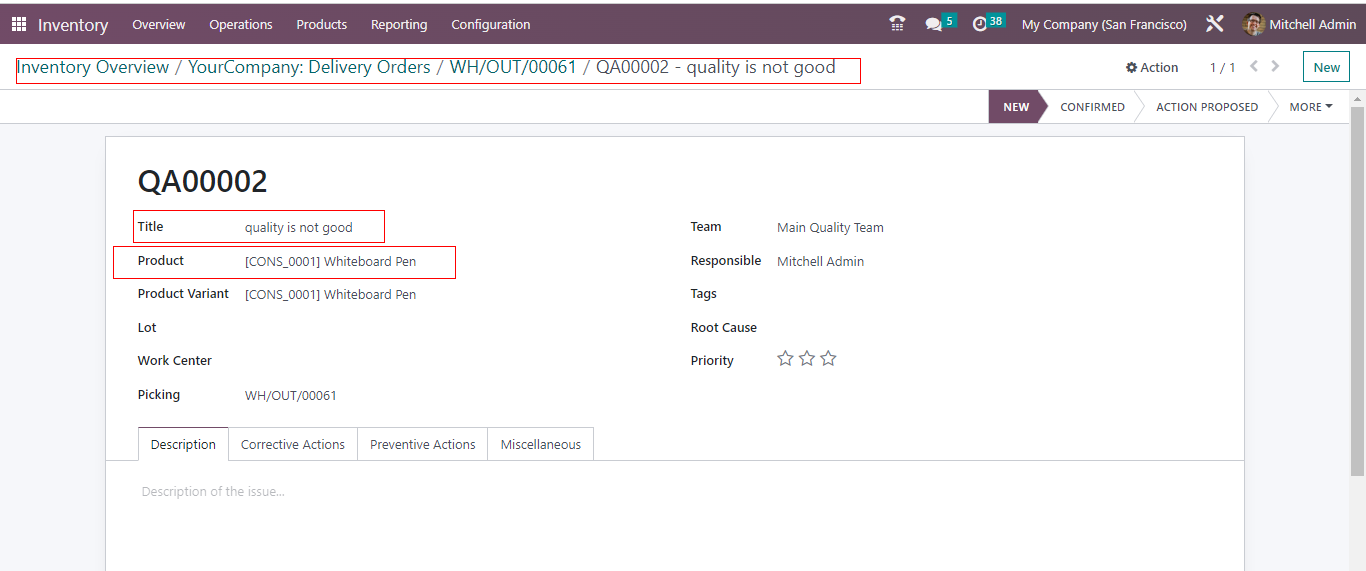Screen dimensions: 1366x571
Task: Follow the WH/OUT/00061 breadcrumb link
Action: click(513, 68)
